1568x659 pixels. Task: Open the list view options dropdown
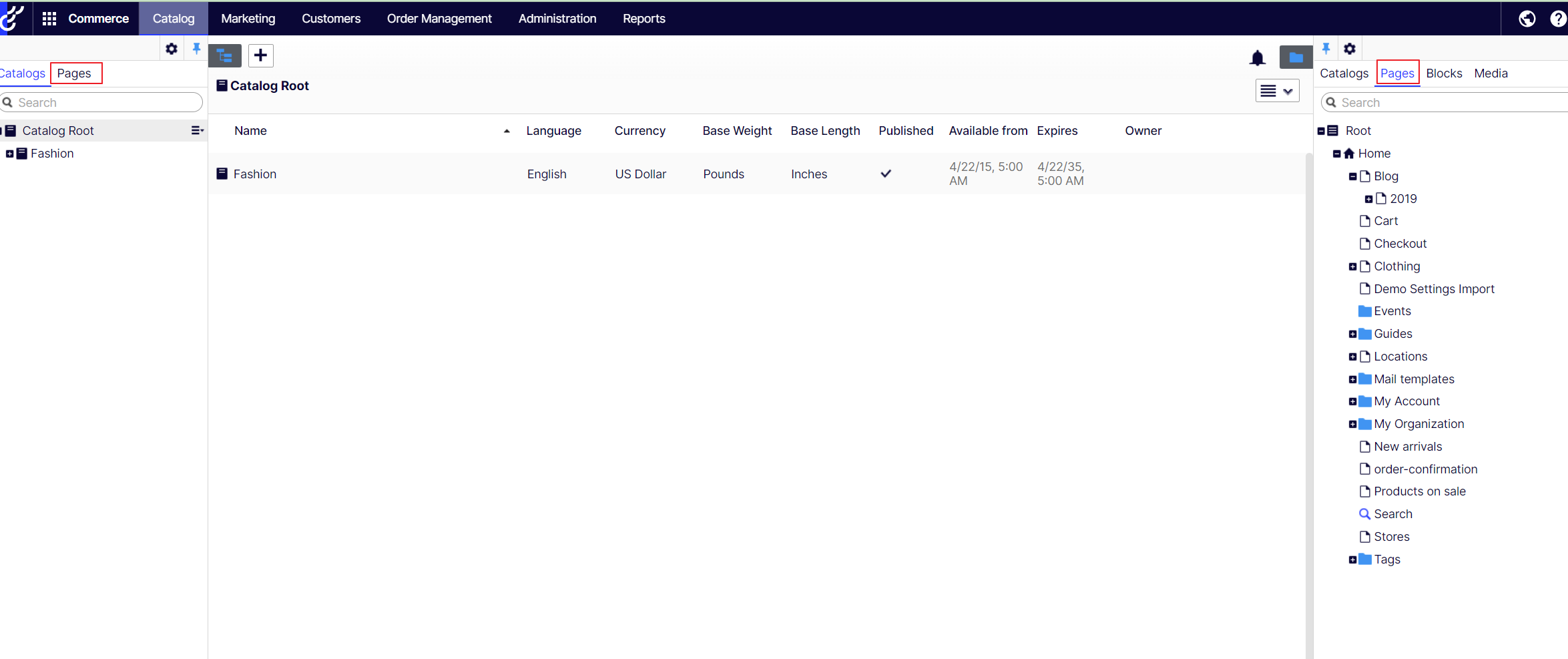tap(1277, 91)
